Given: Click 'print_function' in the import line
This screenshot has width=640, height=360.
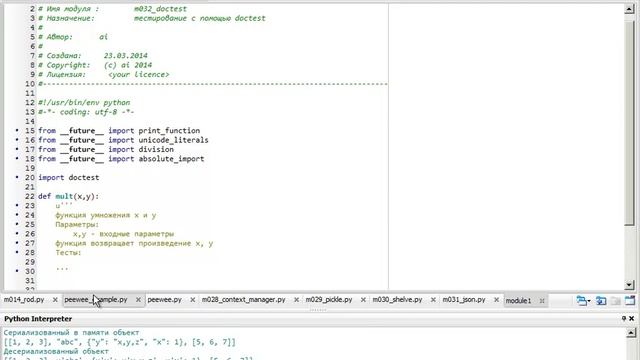Looking at the screenshot, I should tap(169, 131).
